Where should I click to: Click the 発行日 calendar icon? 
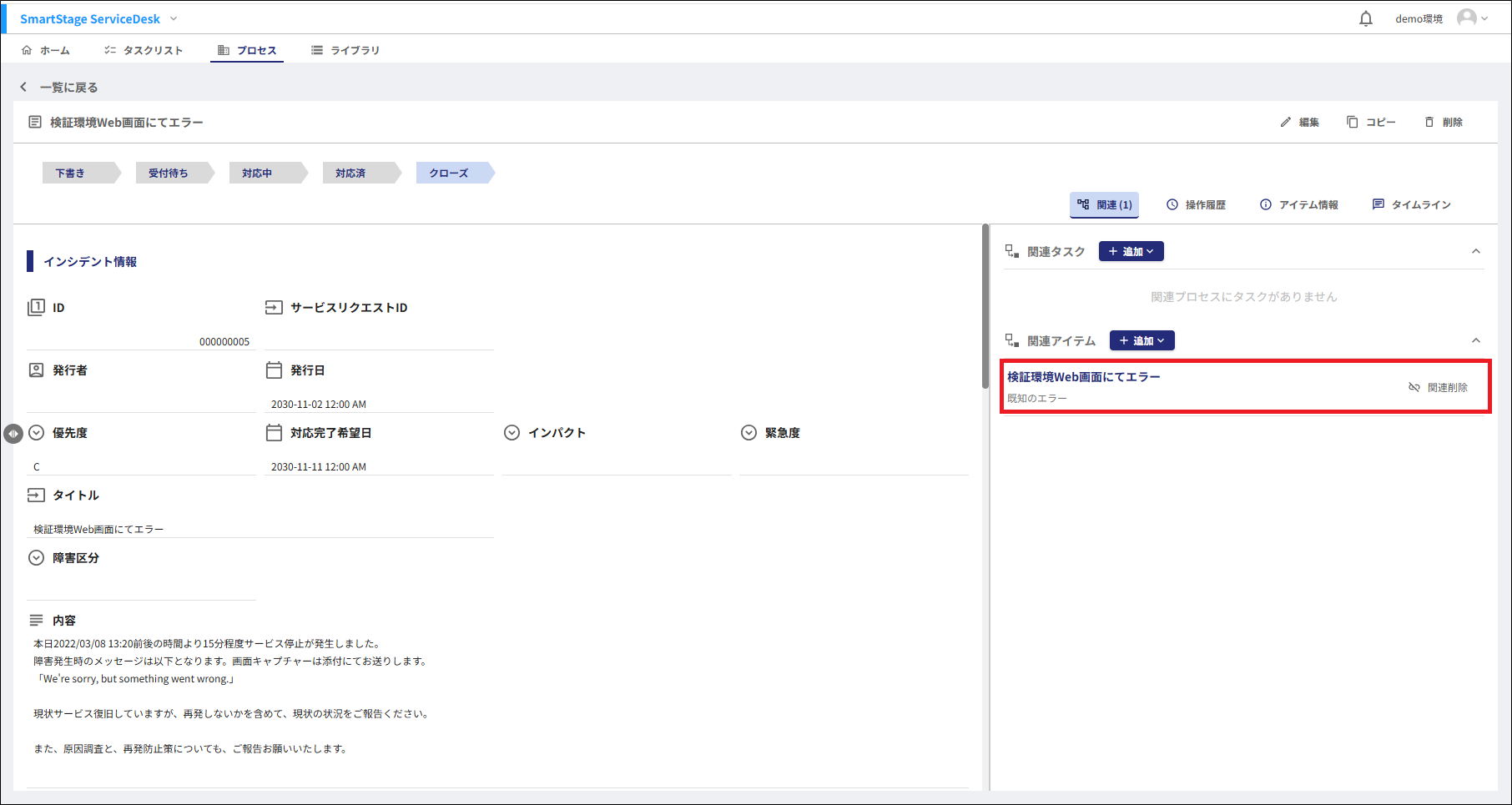tap(274, 370)
